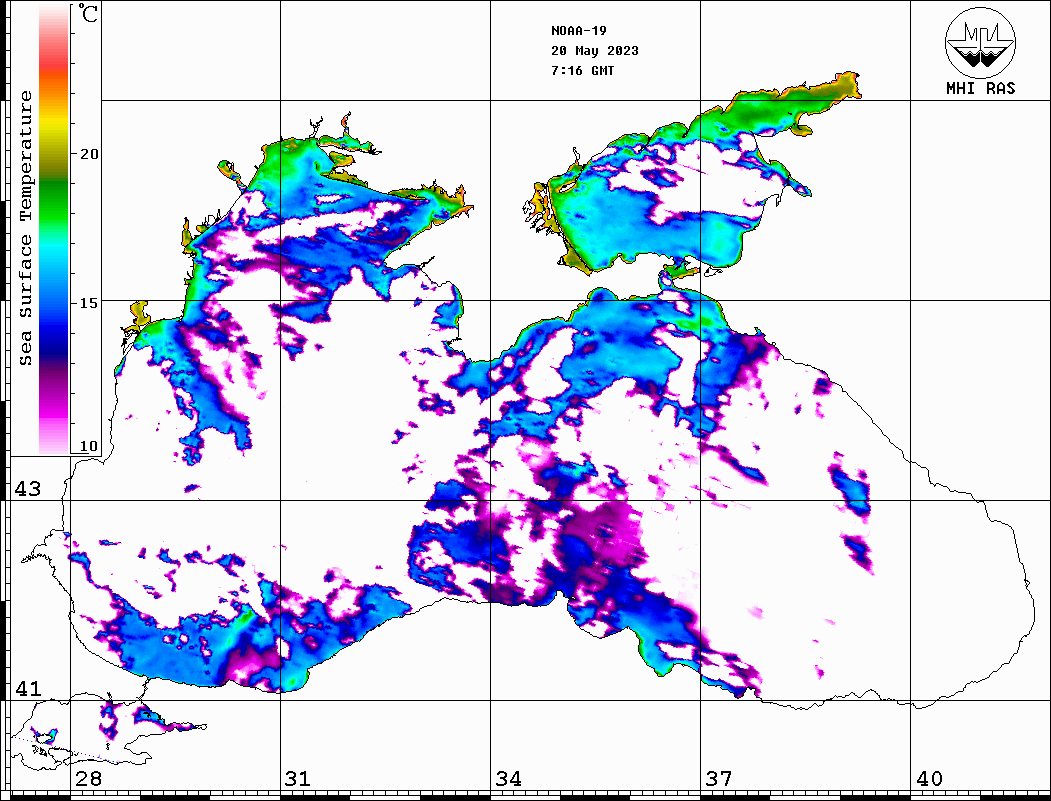Click longitude label 40
Image resolution: width=1051 pixels, height=801 pixels.
coord(929,779)
